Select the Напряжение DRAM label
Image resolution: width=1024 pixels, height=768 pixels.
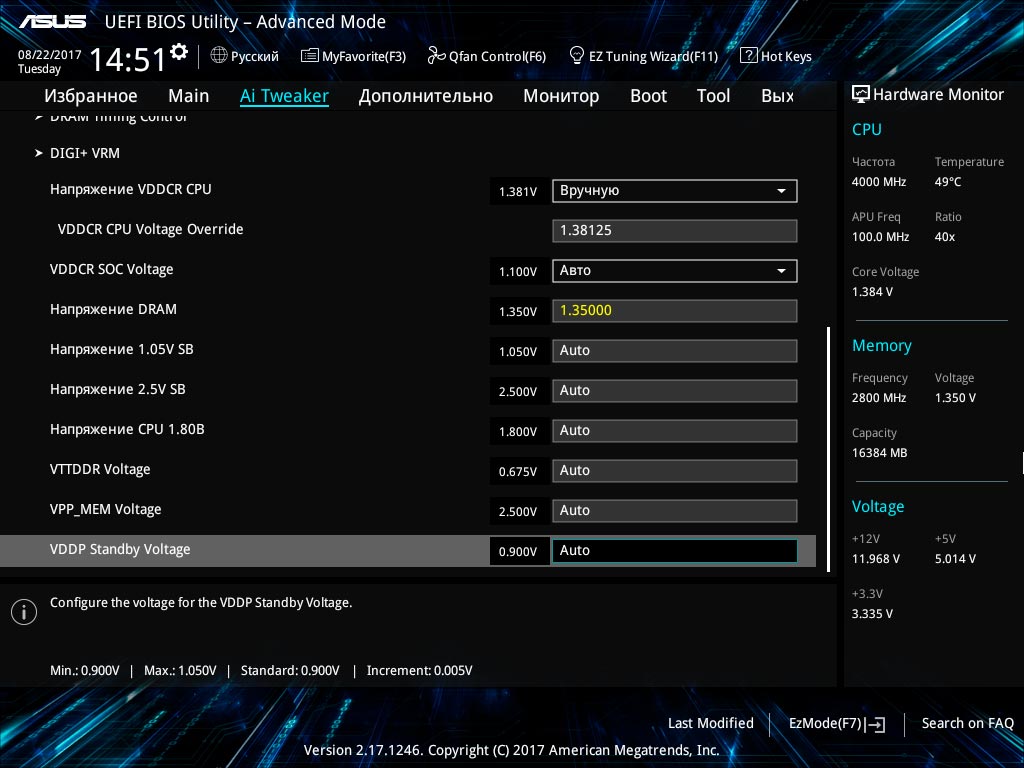point(113,310)
